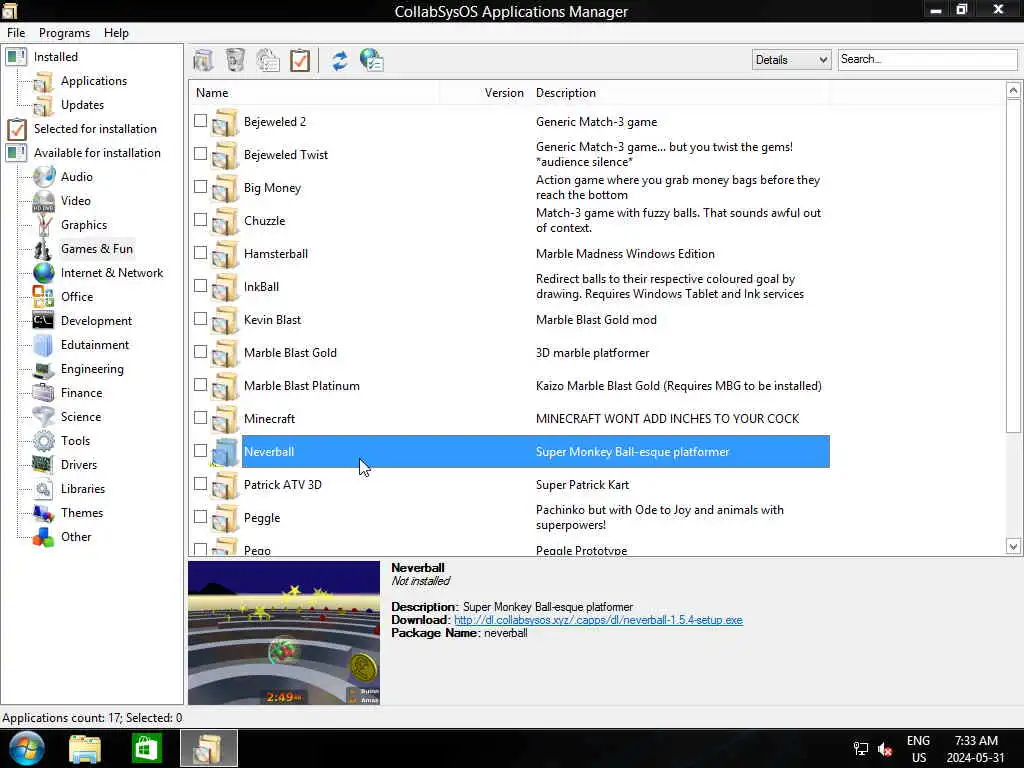Open the Store app on taskbar

click(146, 748)
